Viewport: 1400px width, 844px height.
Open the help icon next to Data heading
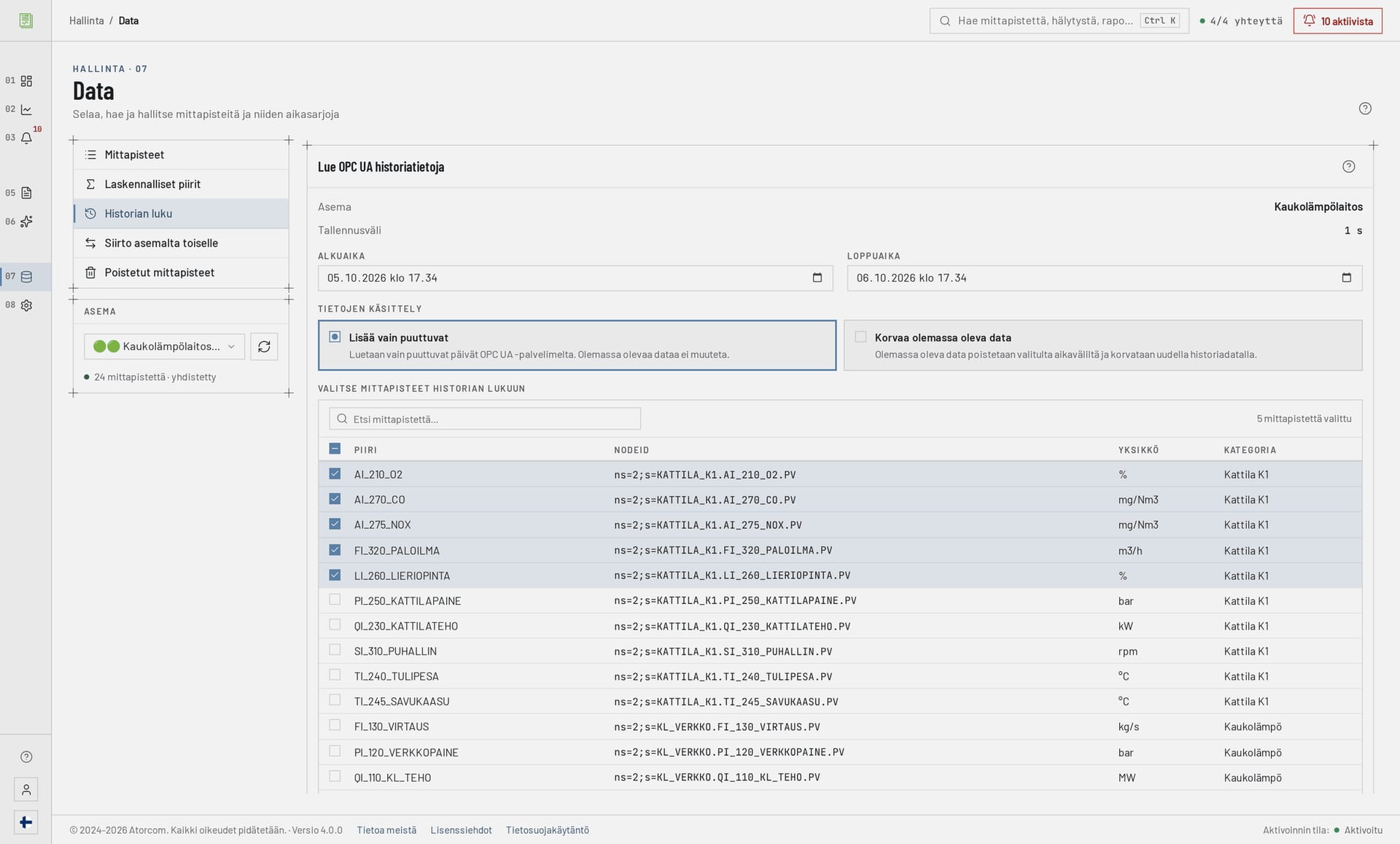[x=1365, y=109]
